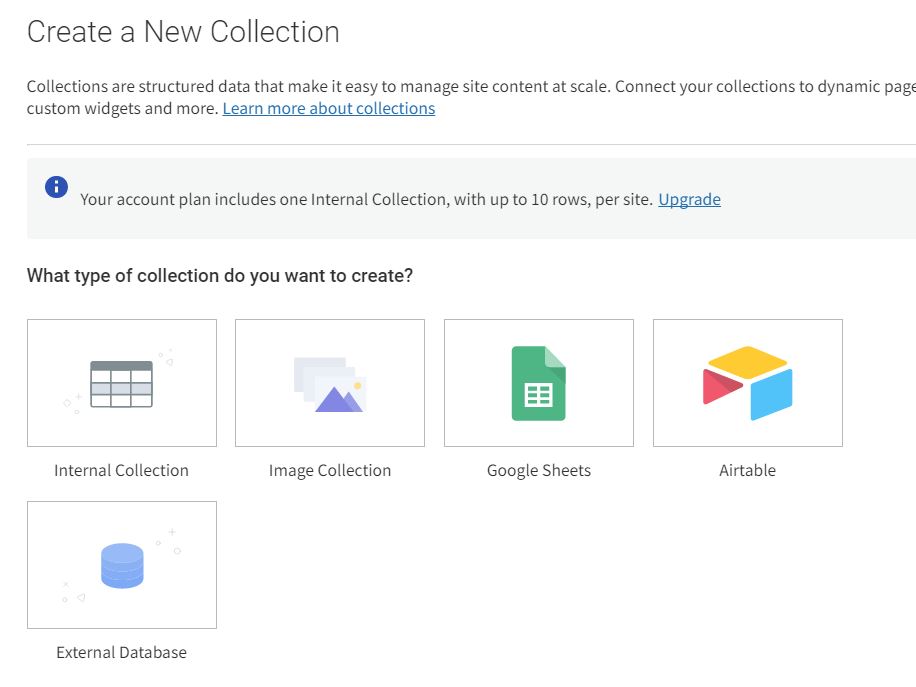916x687 pixels.
Task: Click the Airtable label
Action: 748,470
